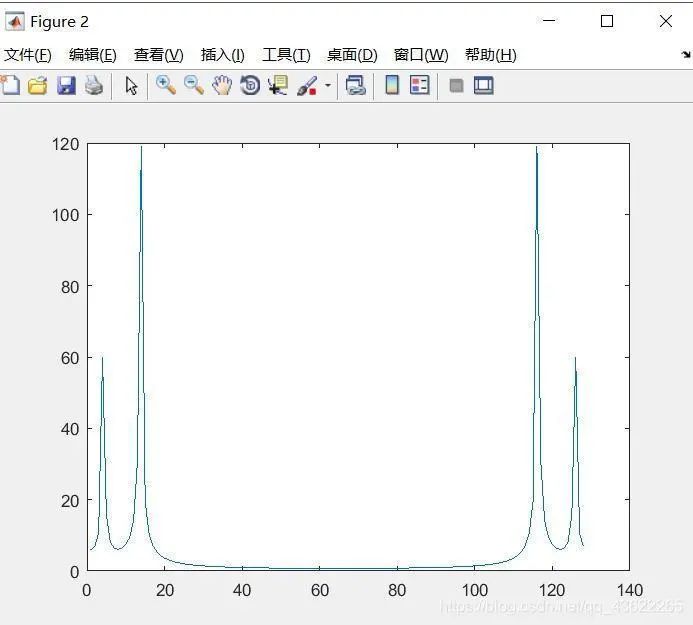Expand the Brush tool color dropdown arrow
693x625 pixels.
click(327, 87)
